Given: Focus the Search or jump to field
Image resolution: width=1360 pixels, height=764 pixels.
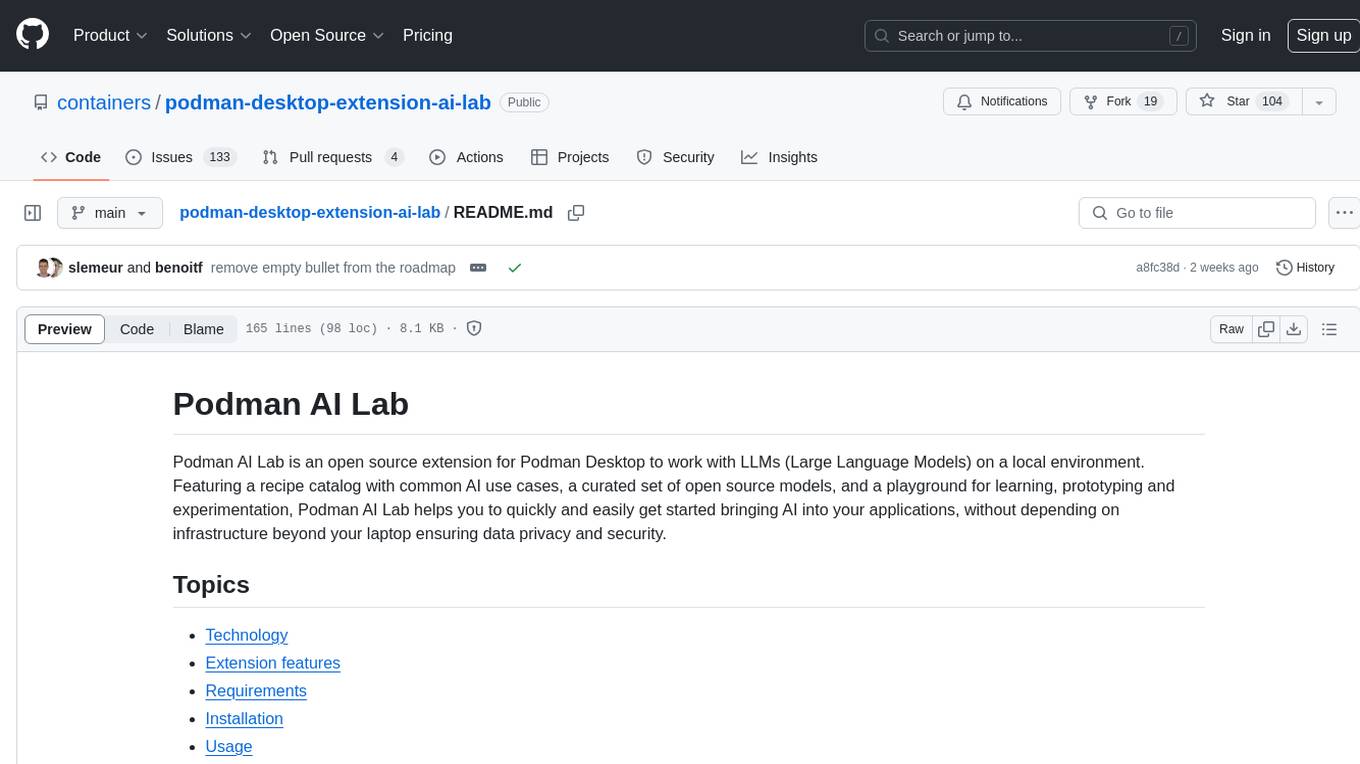Looking at the screenshot, I should click(1032, 36).
